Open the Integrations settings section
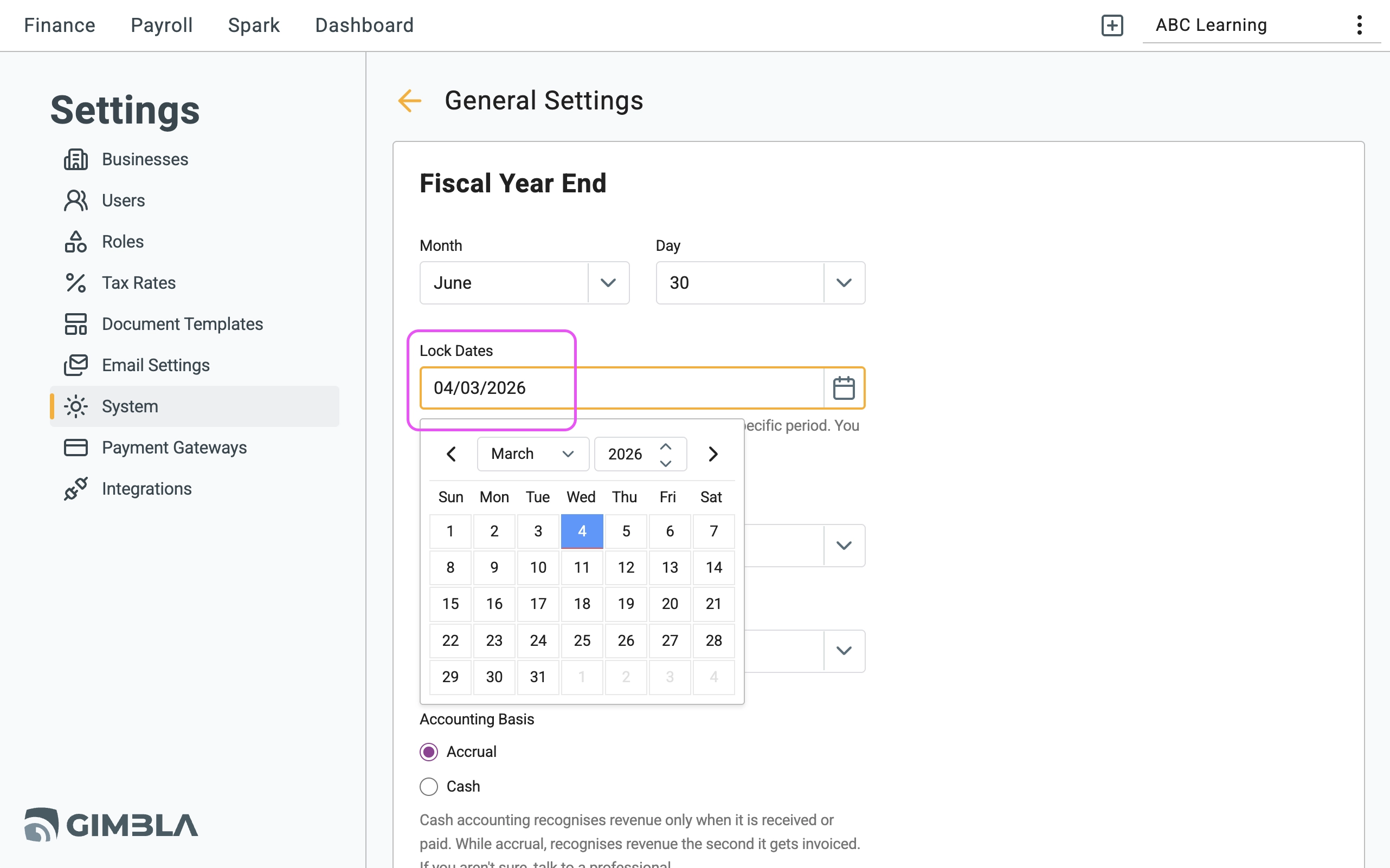 [146, 489]
